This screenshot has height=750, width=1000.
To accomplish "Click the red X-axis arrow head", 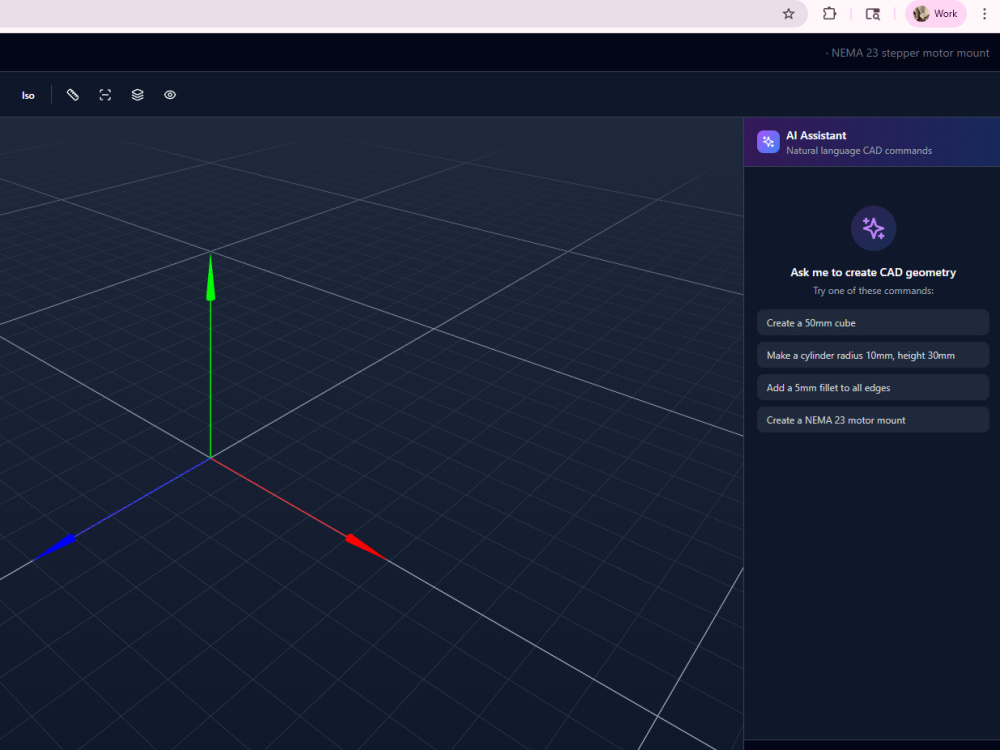I will click(x=365, y=547).
